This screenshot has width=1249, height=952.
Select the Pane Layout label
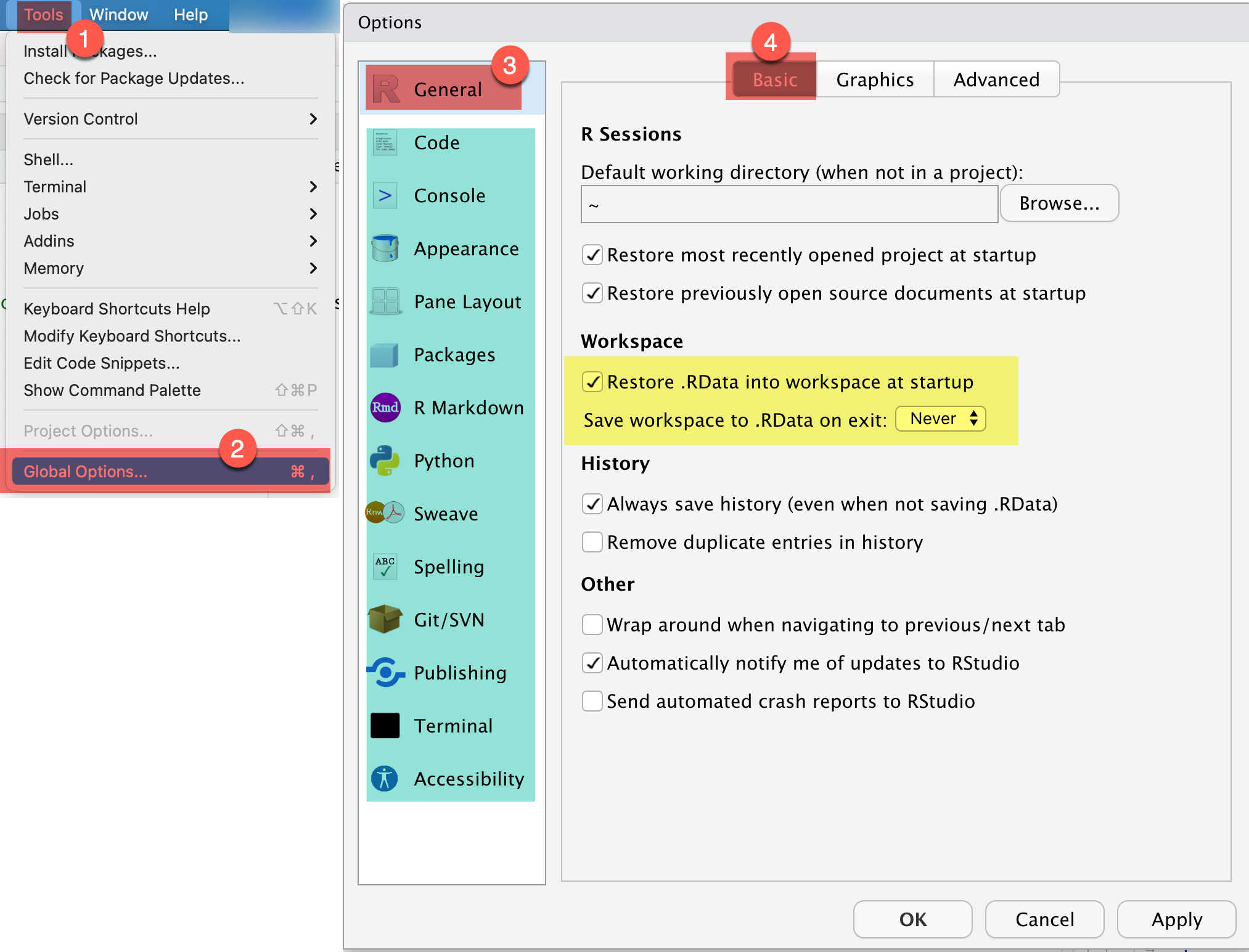tap(467, 302)
